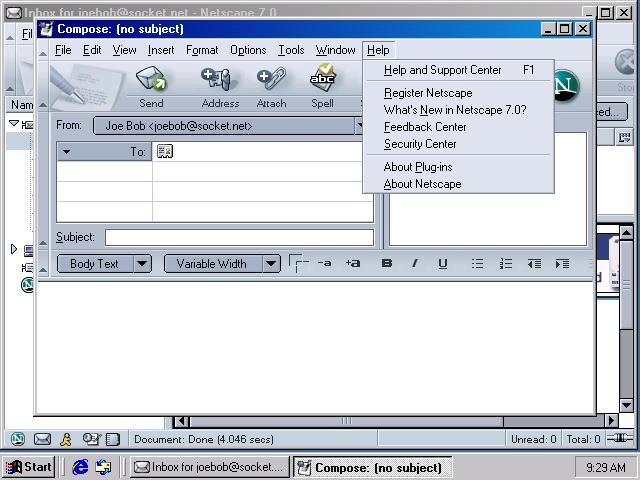The height and width of the screenshot is (480, 640).
Task: Click the outdent text icon
Action: [534, 264]
